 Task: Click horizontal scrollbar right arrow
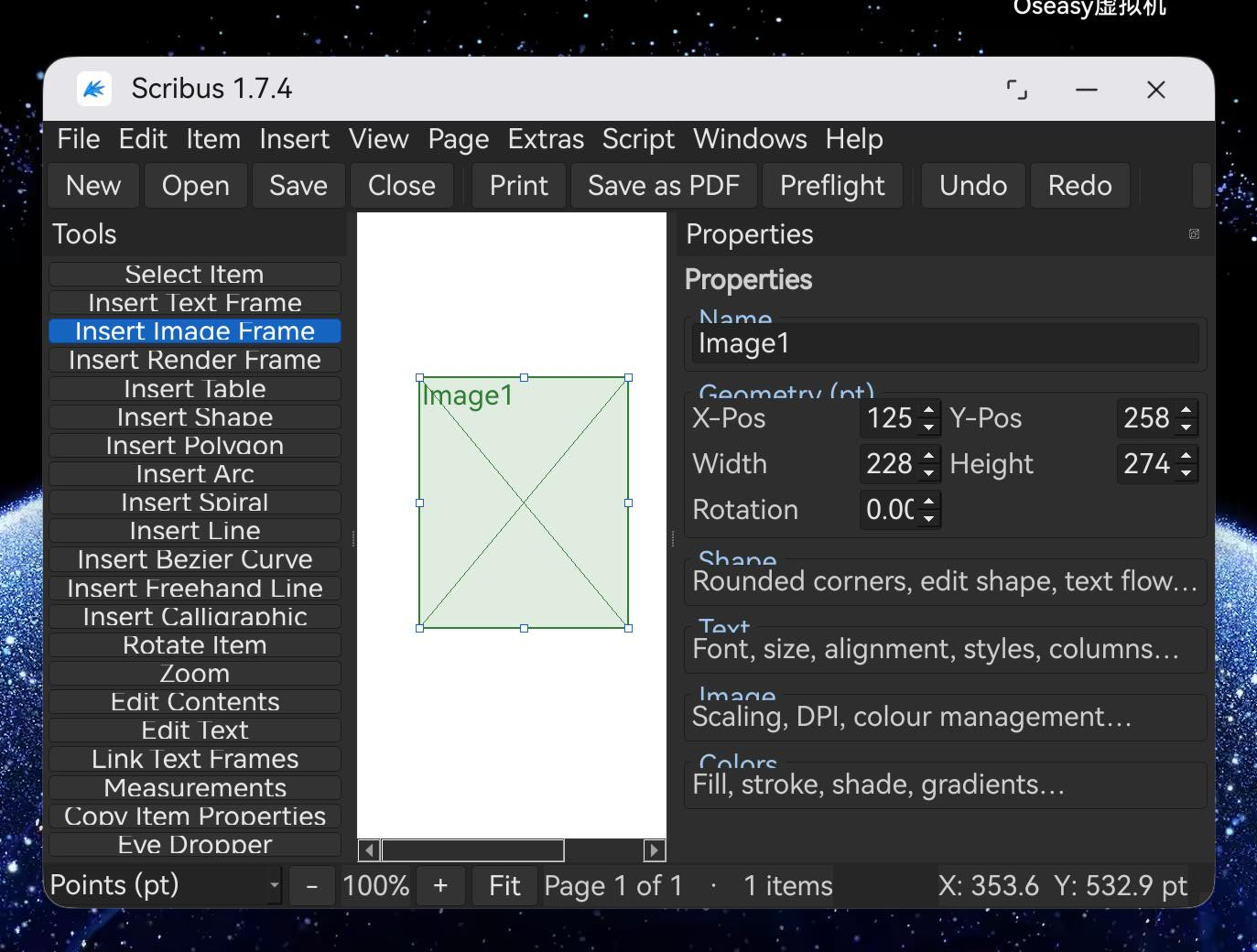pyautogui.click(x=654, y=850)
